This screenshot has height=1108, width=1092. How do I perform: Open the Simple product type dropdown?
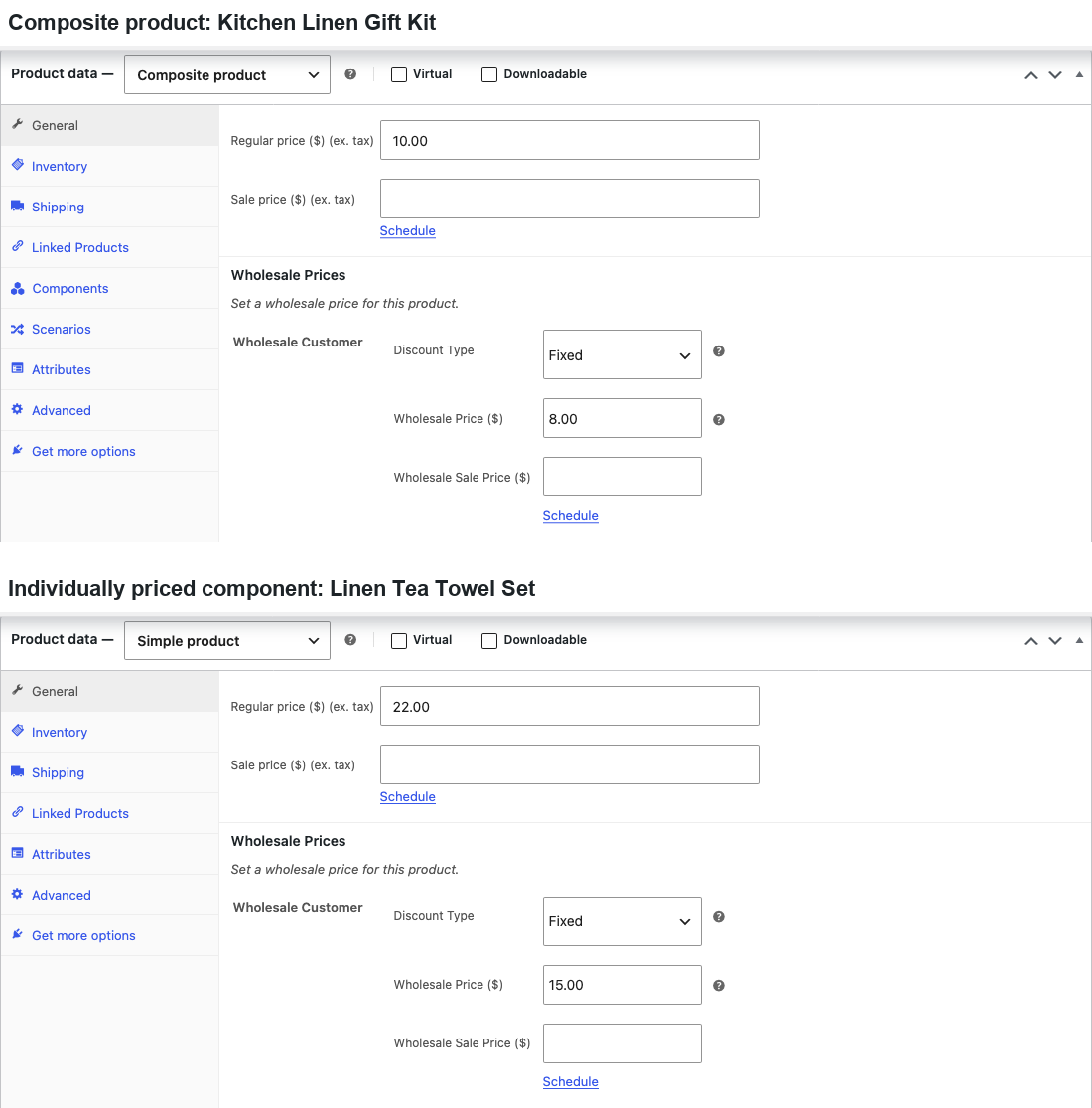[226, 641]
